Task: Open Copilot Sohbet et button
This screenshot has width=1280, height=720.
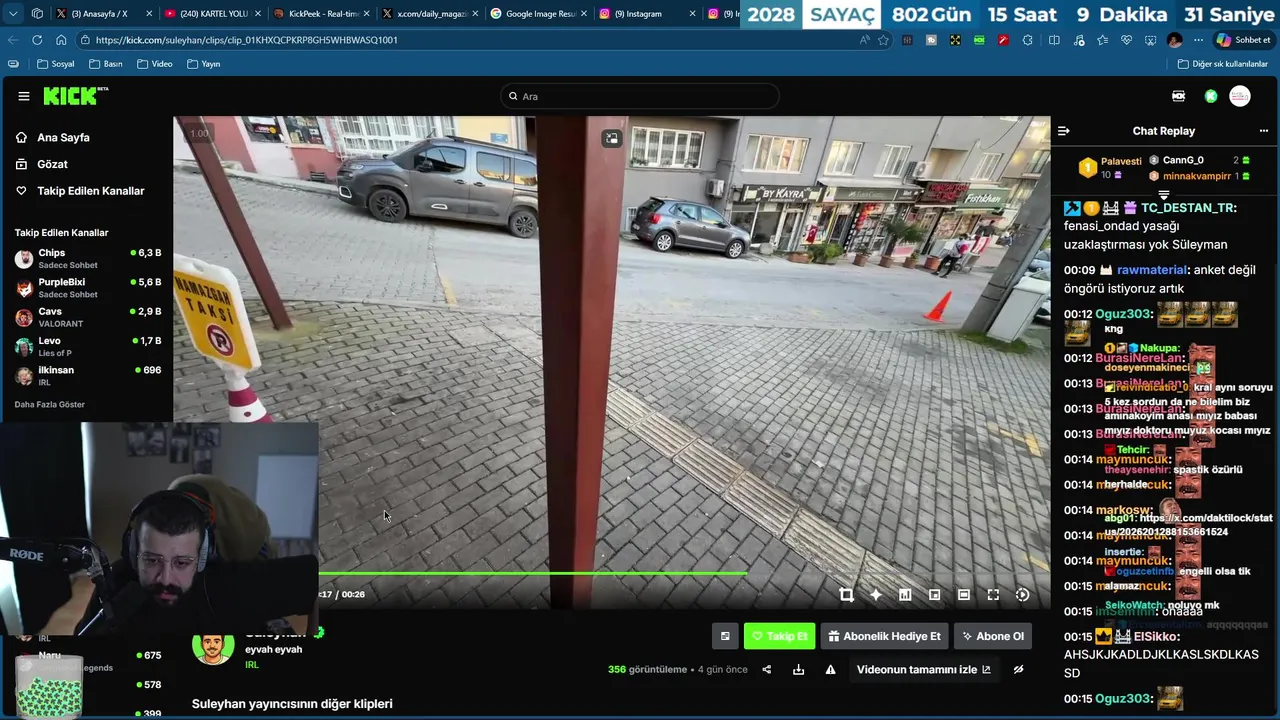Action: tap(1243, 40)
